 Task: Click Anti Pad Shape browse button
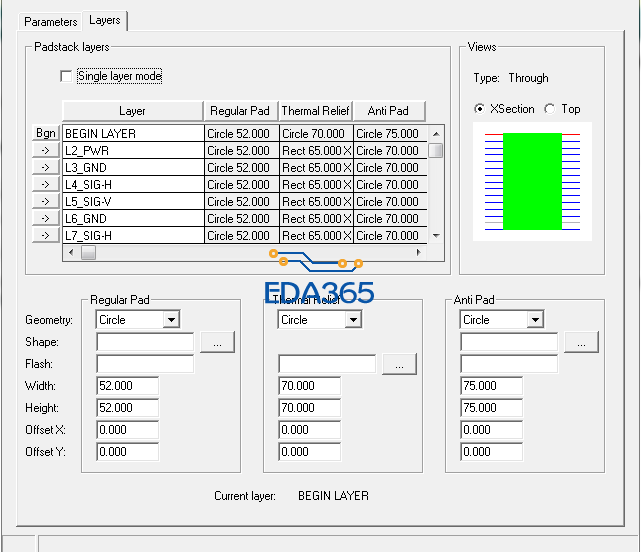pyautogui.click(x=581, y=342)
